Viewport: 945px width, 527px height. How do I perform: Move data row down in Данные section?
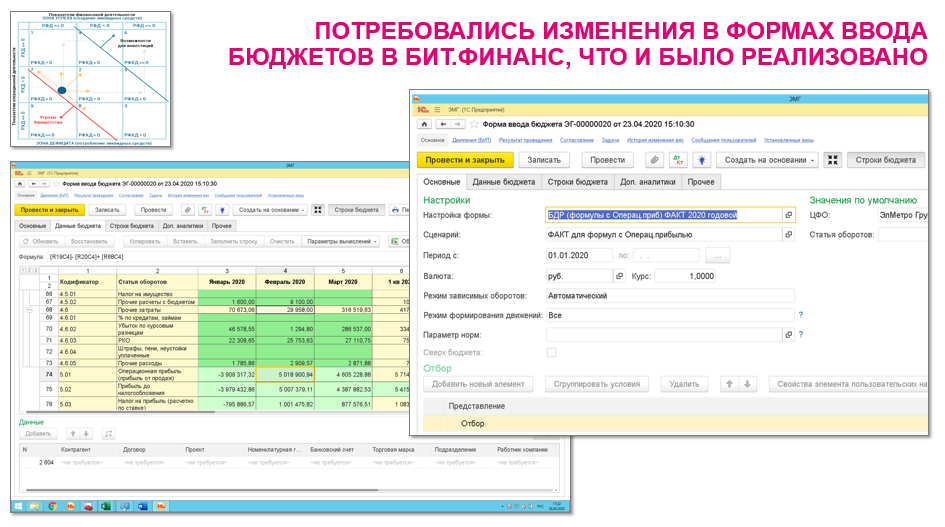coord(86,434)
